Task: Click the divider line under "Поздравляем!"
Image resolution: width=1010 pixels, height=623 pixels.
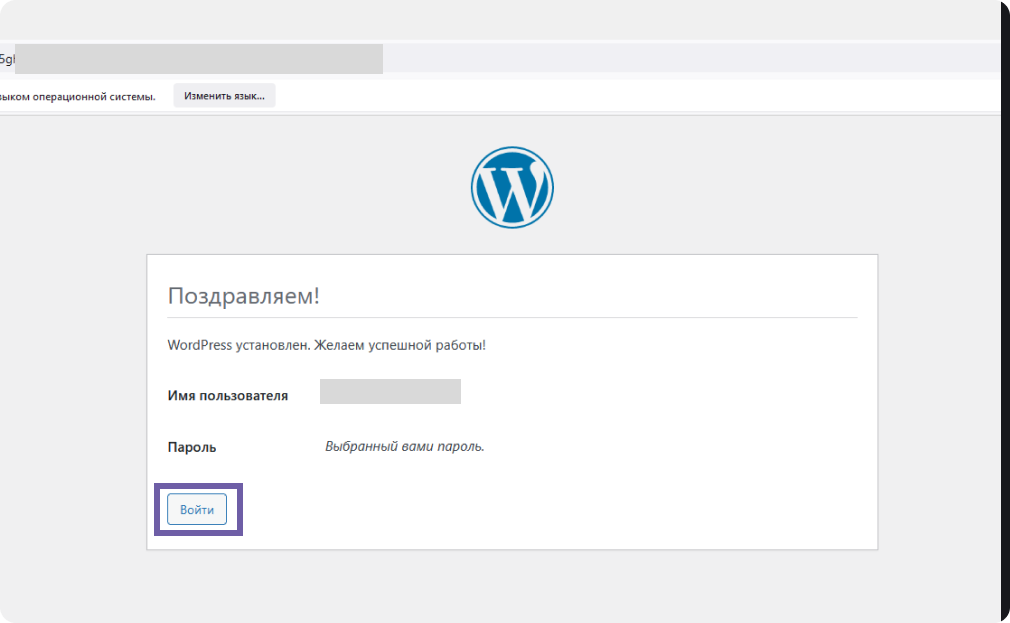Action: [x=512, y=318]
